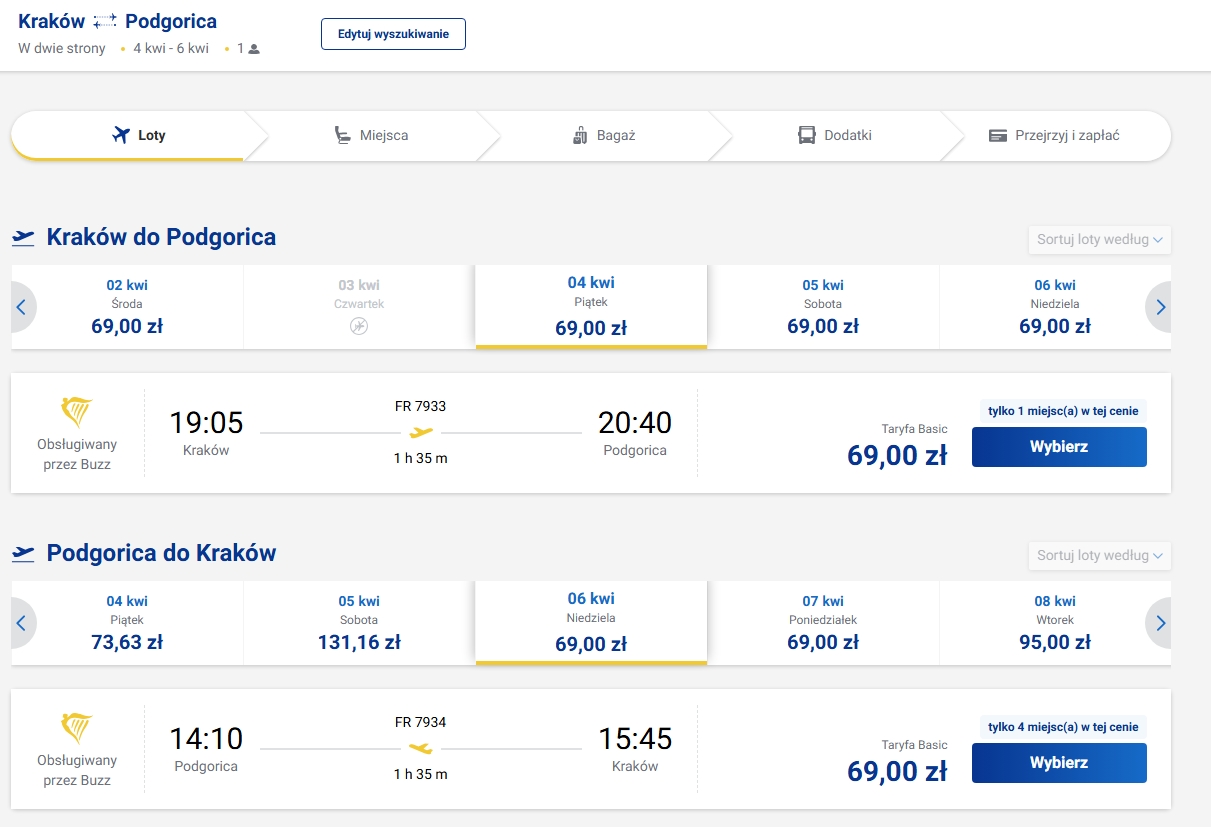Select outbound date 02 kwi Środa

(x=127, y=306)
